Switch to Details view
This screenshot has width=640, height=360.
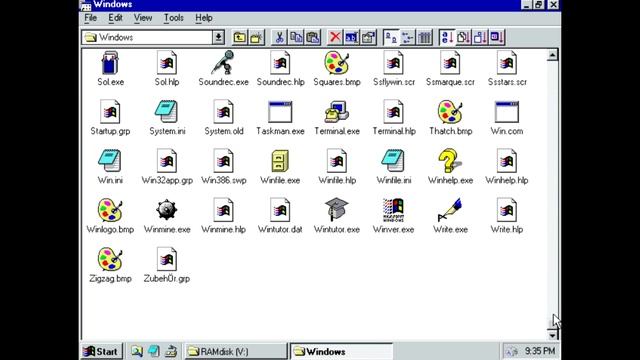[x=424, y=38]
